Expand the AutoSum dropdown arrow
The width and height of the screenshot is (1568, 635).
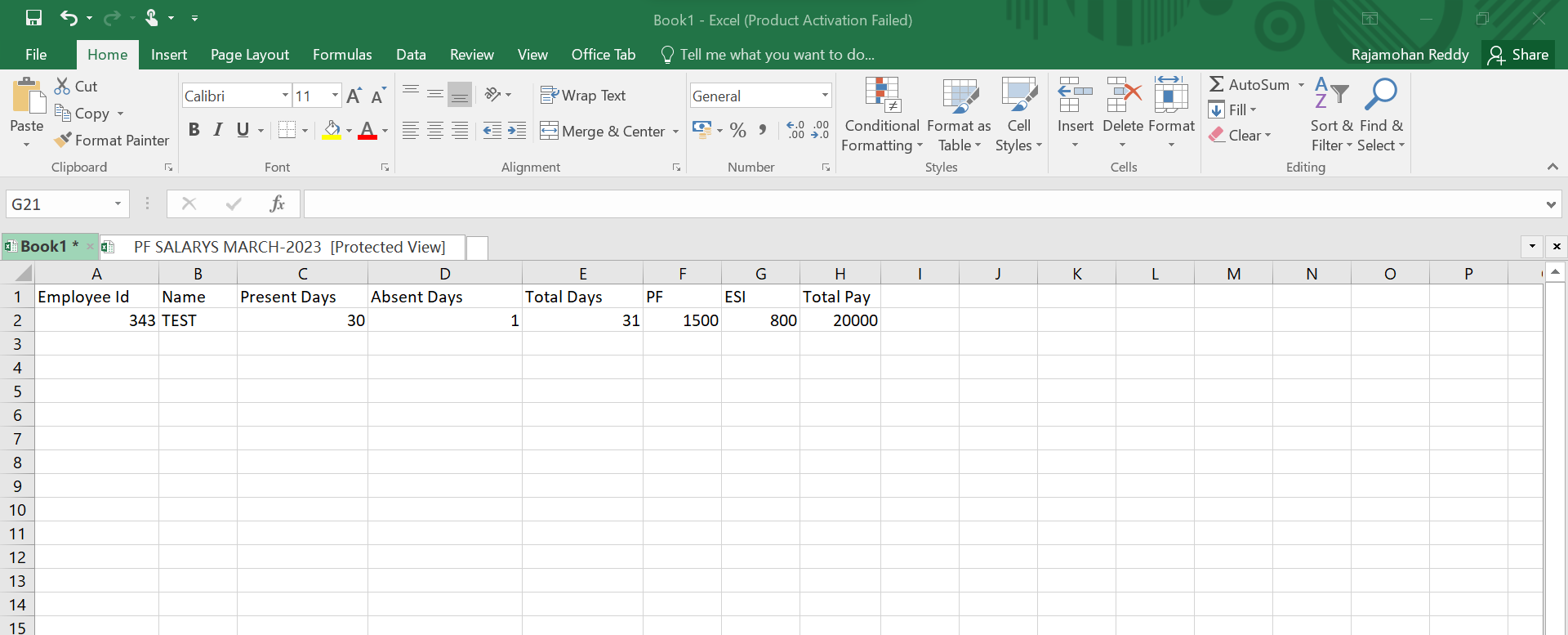(1301, 85)
